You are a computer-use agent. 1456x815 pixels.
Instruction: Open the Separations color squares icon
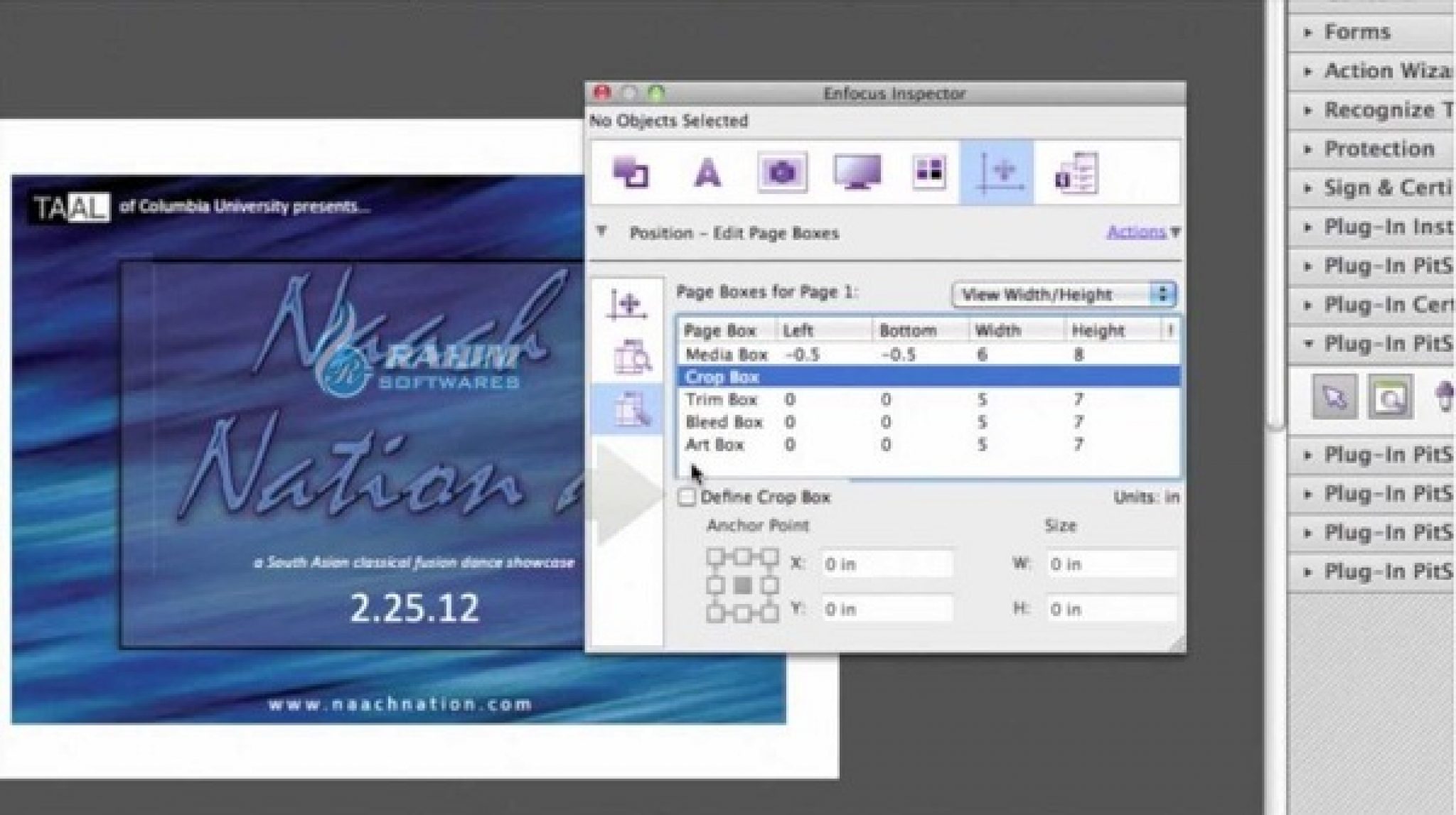(928, 171)
